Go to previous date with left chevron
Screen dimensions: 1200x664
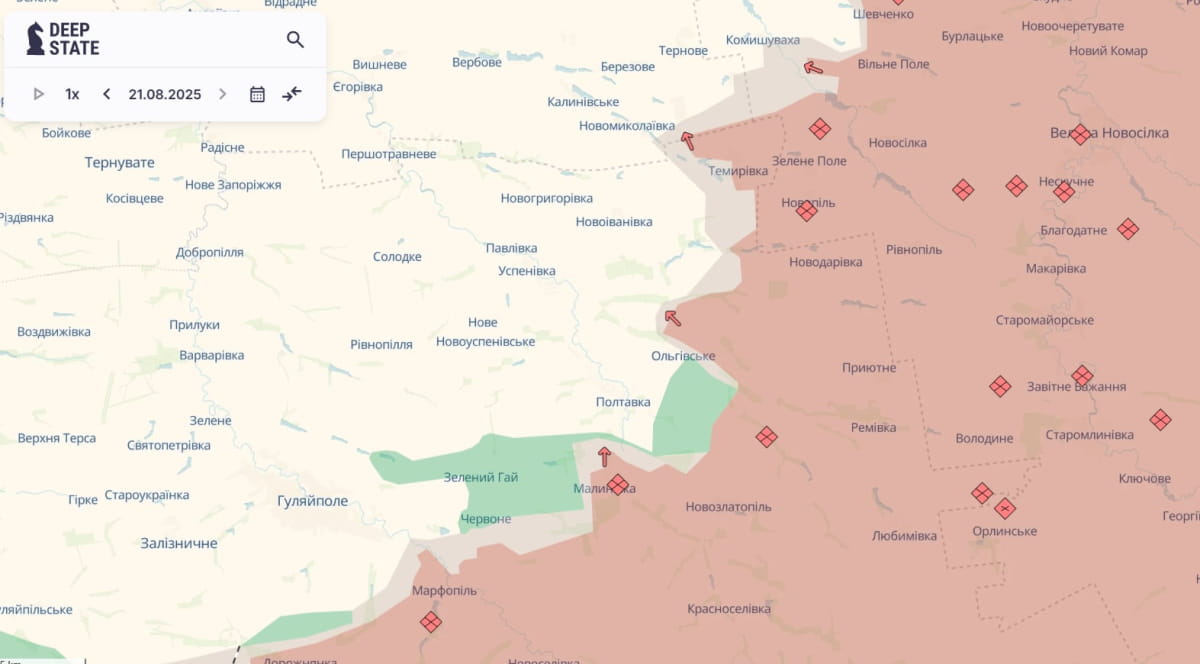tap(107, 94)
